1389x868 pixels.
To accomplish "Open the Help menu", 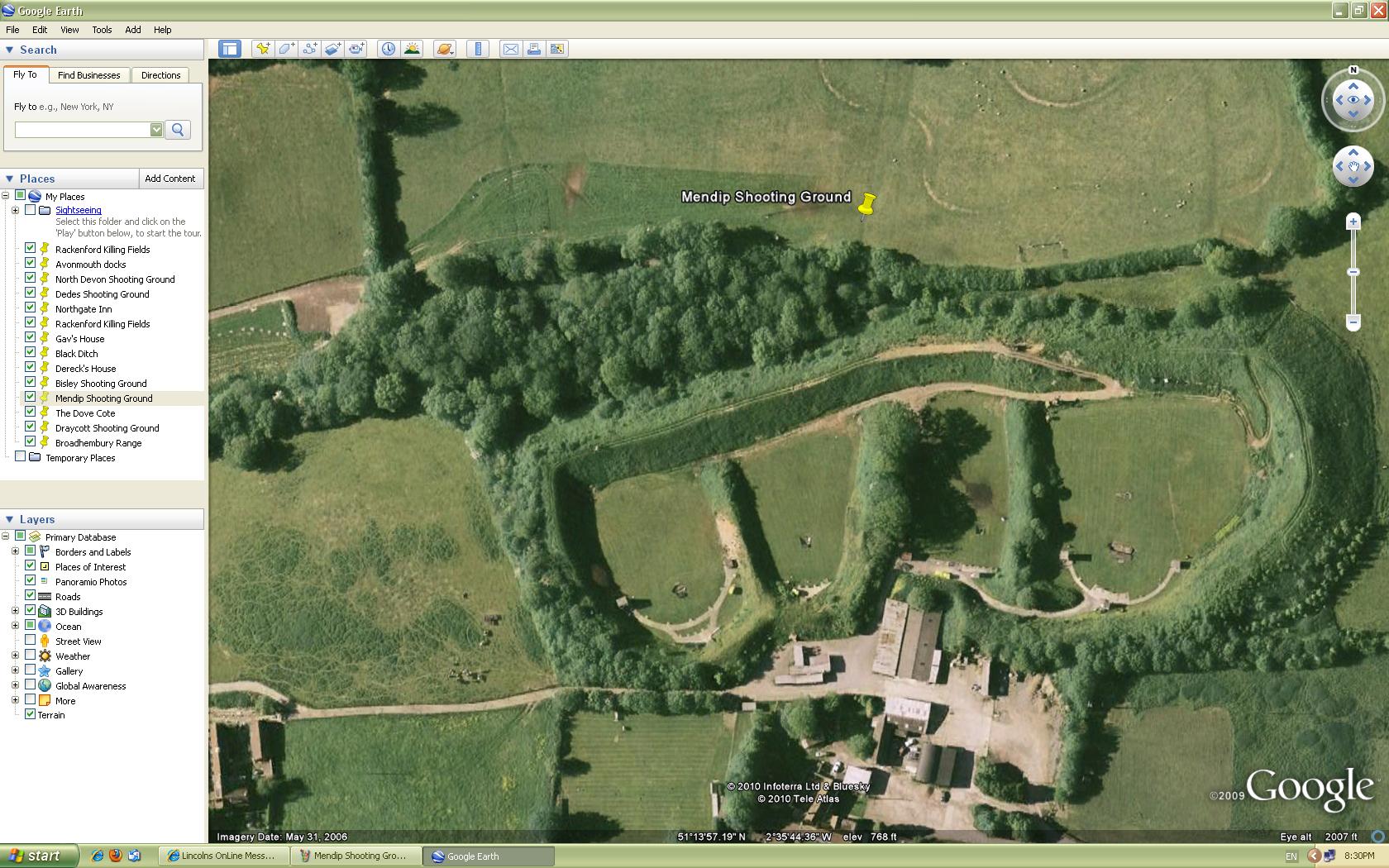I will tap(163, 30).
